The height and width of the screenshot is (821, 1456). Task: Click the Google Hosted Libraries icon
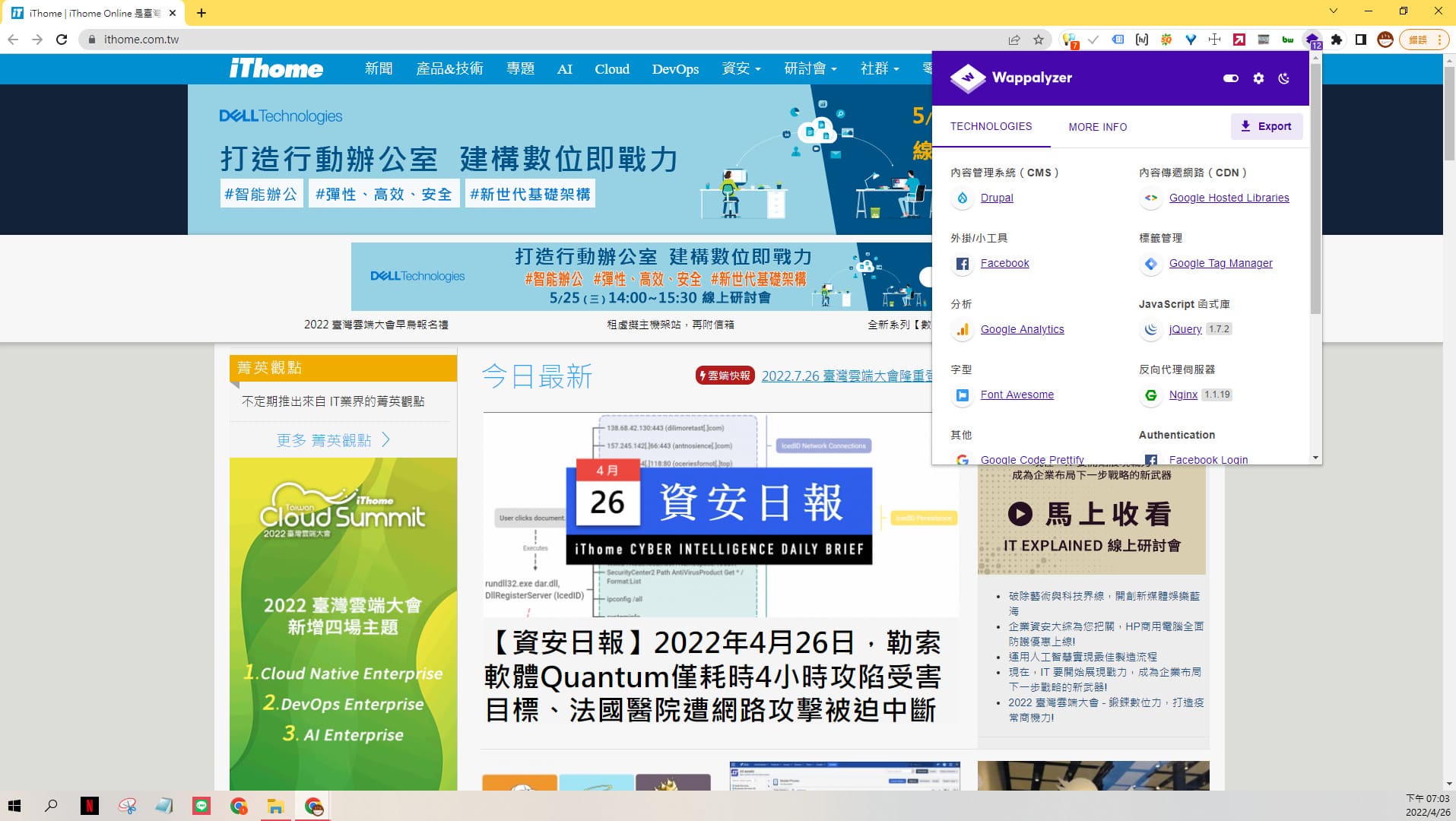click(x=1150, y=198)
